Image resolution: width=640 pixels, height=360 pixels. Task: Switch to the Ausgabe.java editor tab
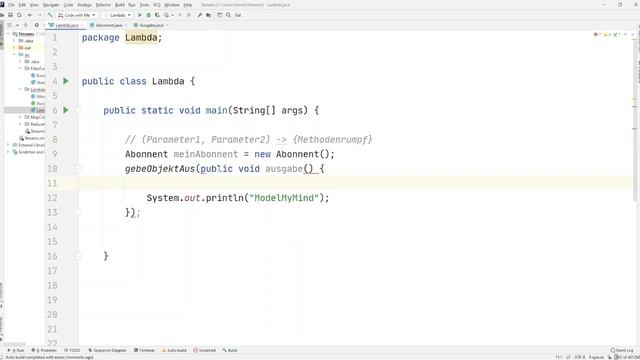[x=150, y=25]
